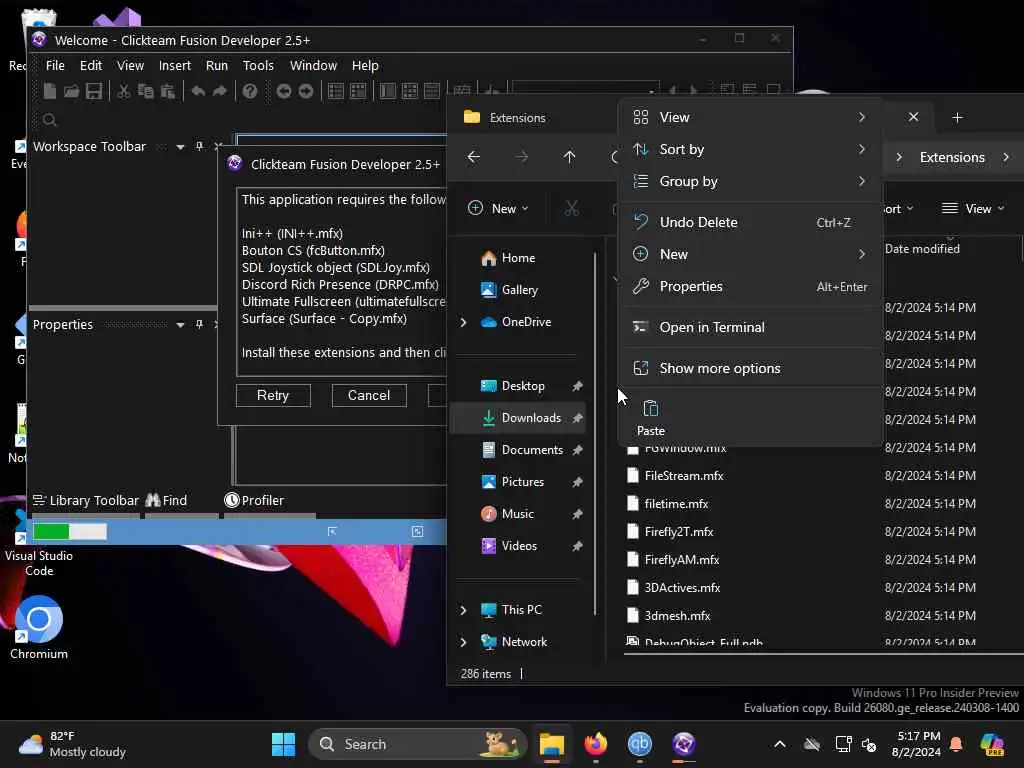Expand the This PC tree node

(x=464, y=610)
